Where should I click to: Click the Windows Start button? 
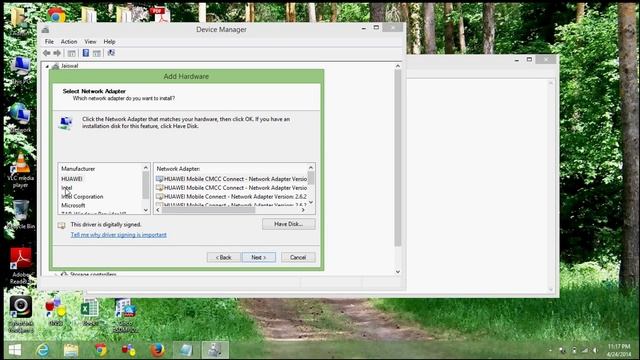pos(15,350)
